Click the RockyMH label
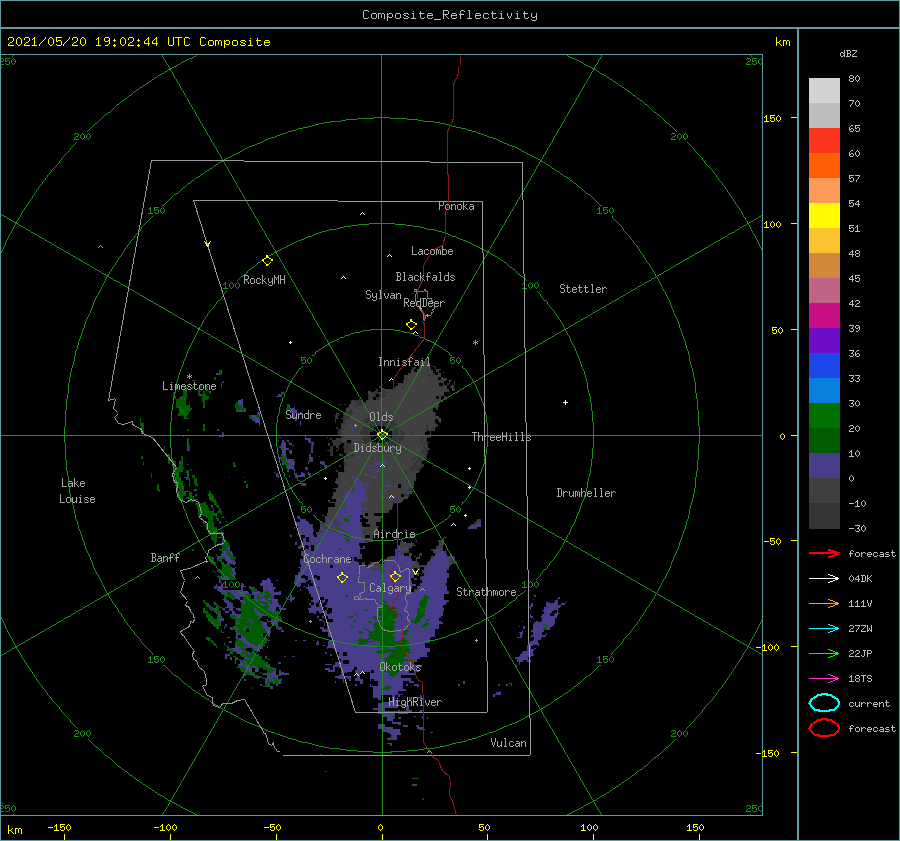The width and height of the screenshot is (900, 841). point(264,280)
